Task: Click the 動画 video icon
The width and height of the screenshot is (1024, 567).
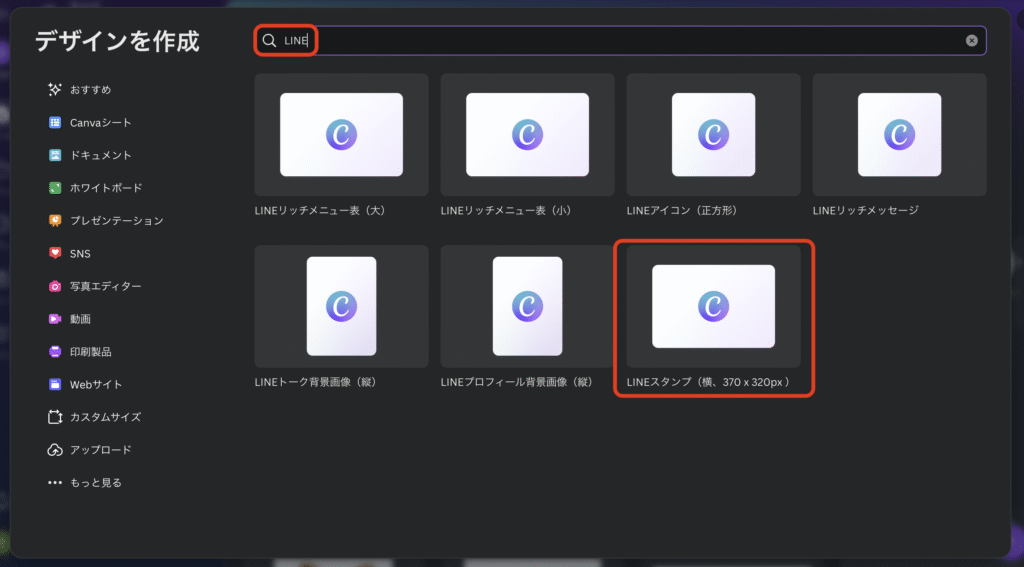Action: [x=55, y=319]
